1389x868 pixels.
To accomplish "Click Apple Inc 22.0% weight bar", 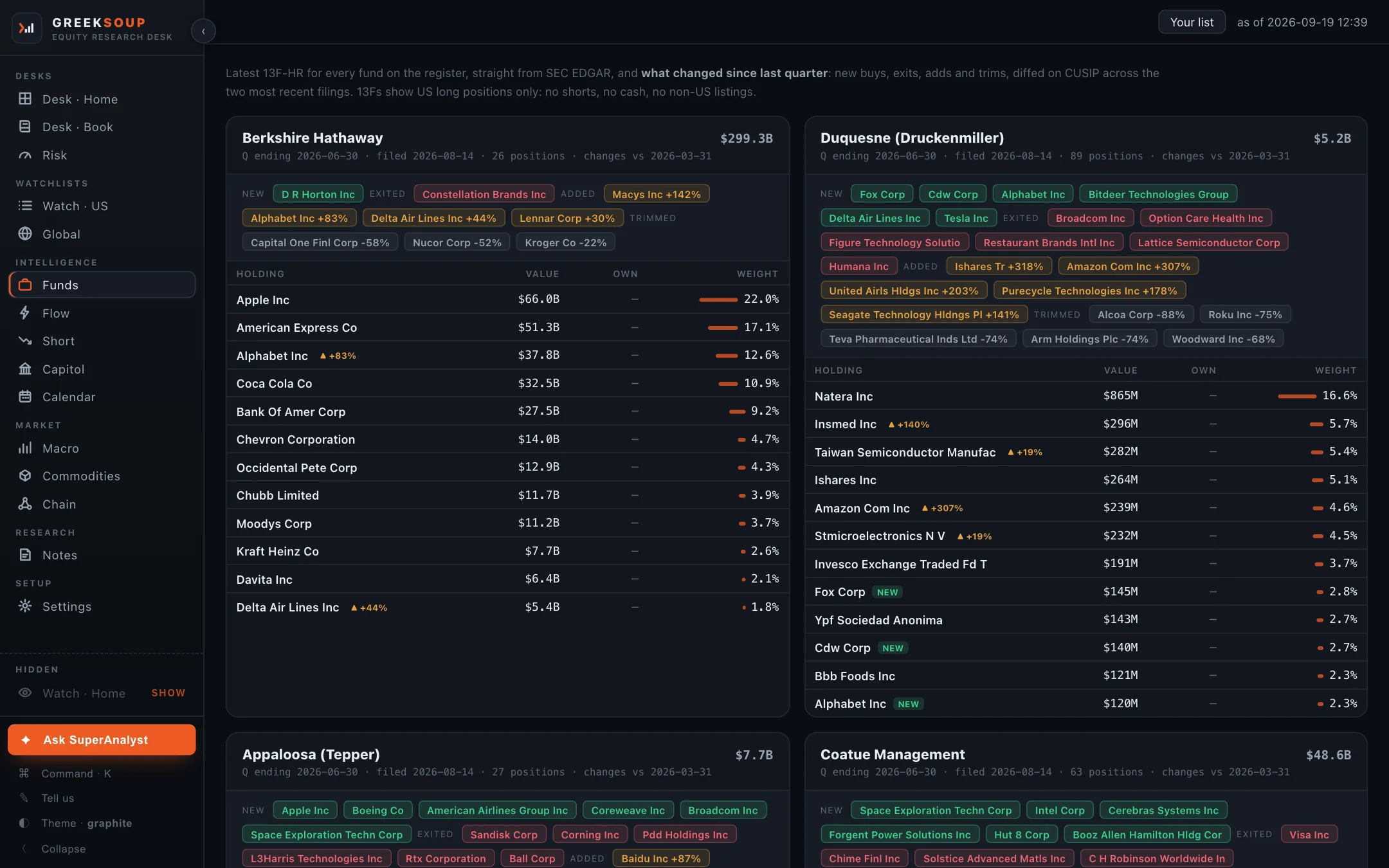I will click(x=718, y=300).
